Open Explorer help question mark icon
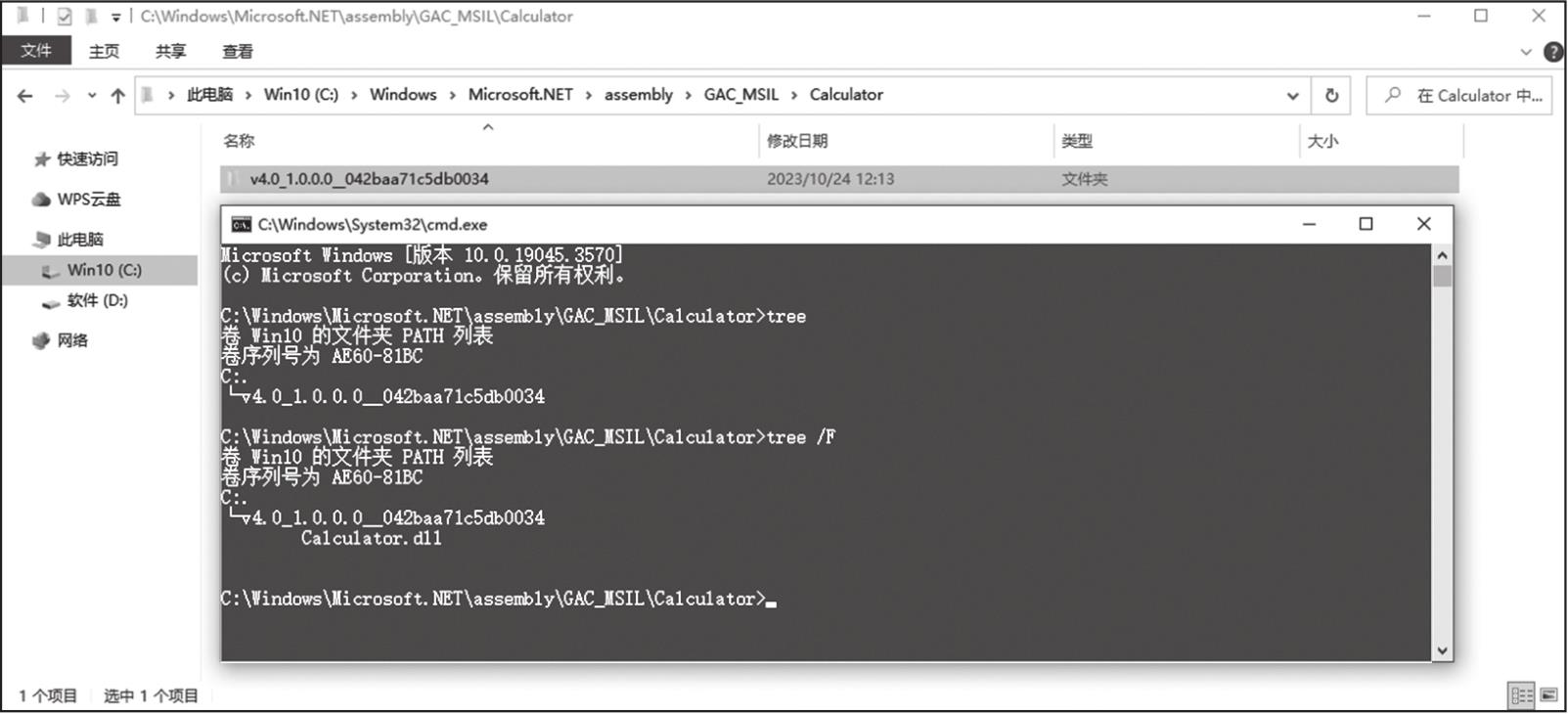 click(1552, 52)
